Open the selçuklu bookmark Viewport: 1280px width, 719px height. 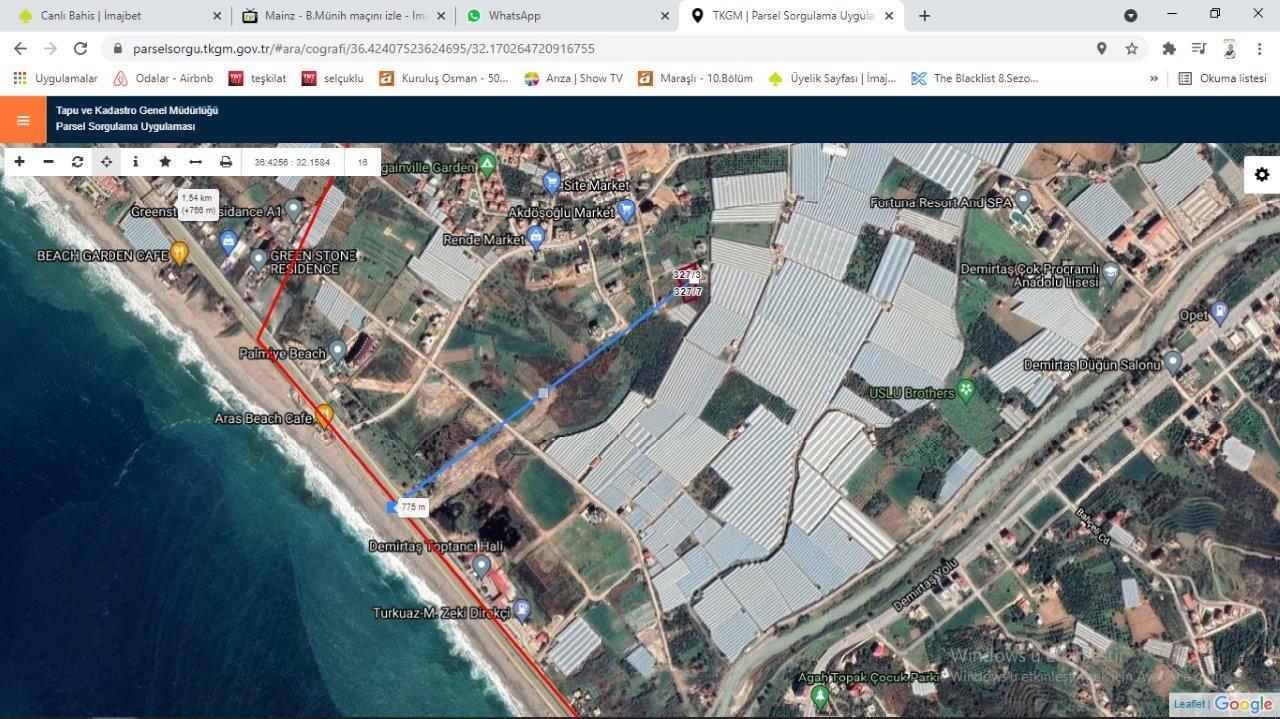point(333,78)
